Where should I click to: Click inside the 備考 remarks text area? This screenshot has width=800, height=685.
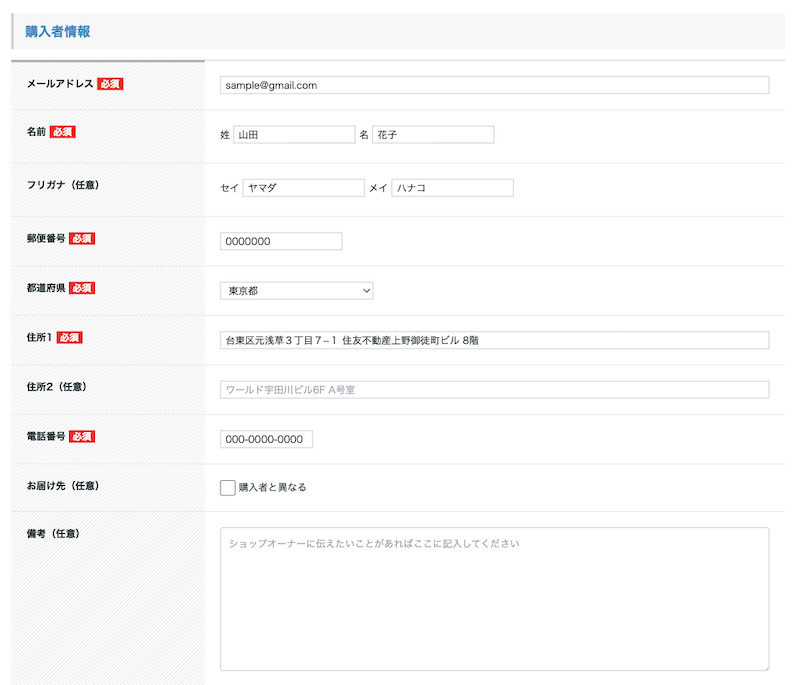point(494,598)
